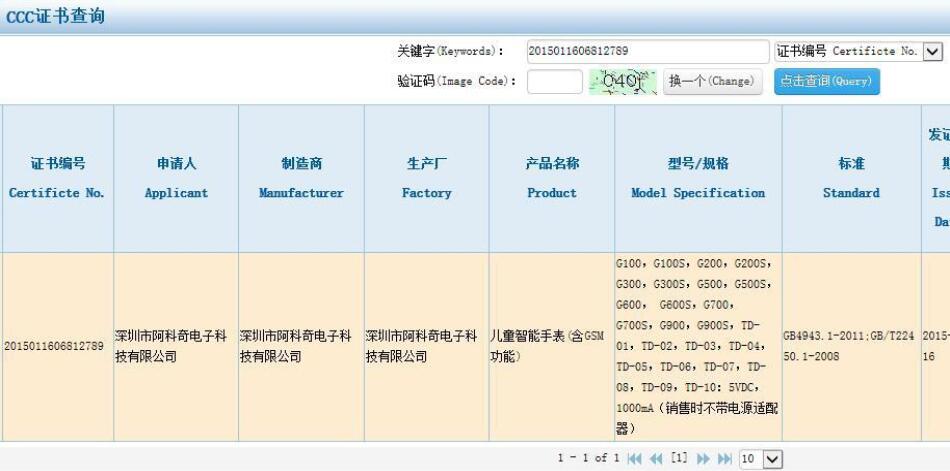Click the 点击查询 (Query) button
Viewport: 950px width, 471px height.
[826, 81]
